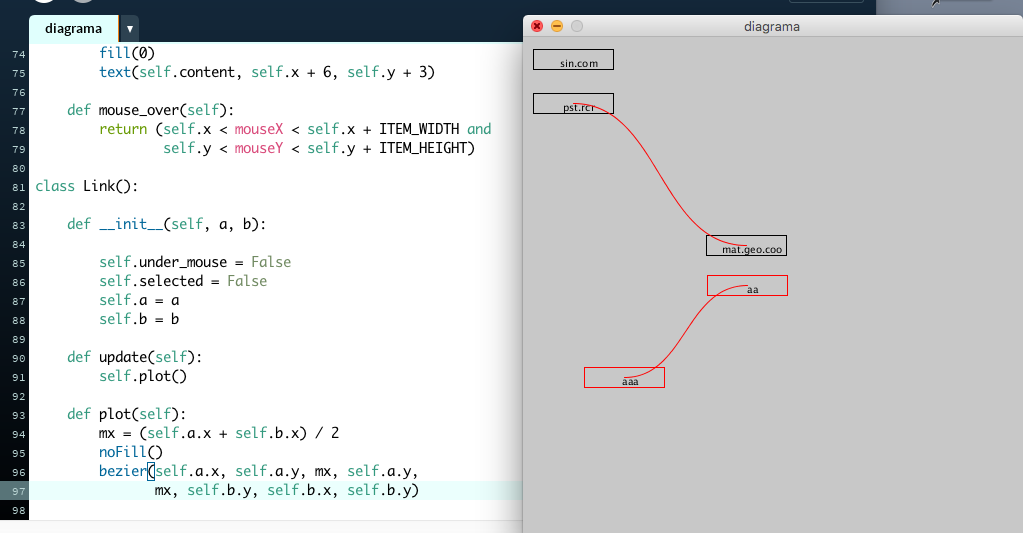The width and height of the screenshot is (1023, 533).
Task: Open the tab menu arrow beside diagrama
Action: pos(132,29)
